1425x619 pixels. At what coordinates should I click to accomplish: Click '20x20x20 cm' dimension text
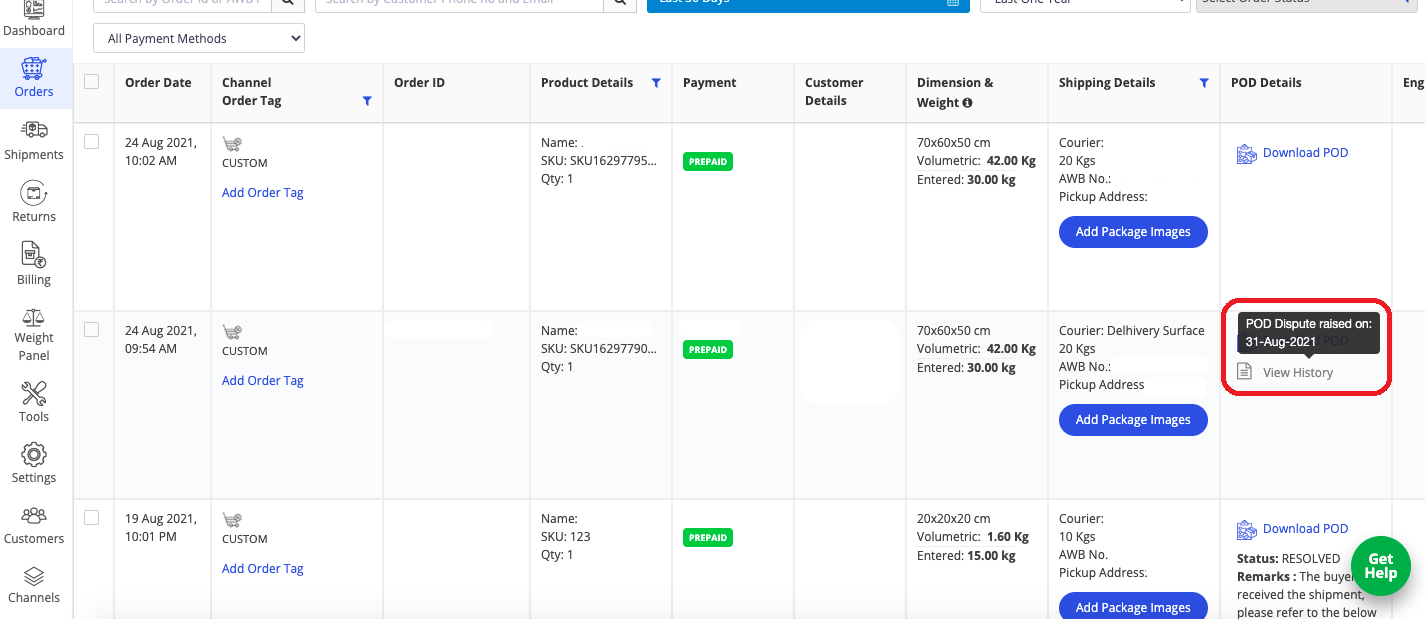954,519
